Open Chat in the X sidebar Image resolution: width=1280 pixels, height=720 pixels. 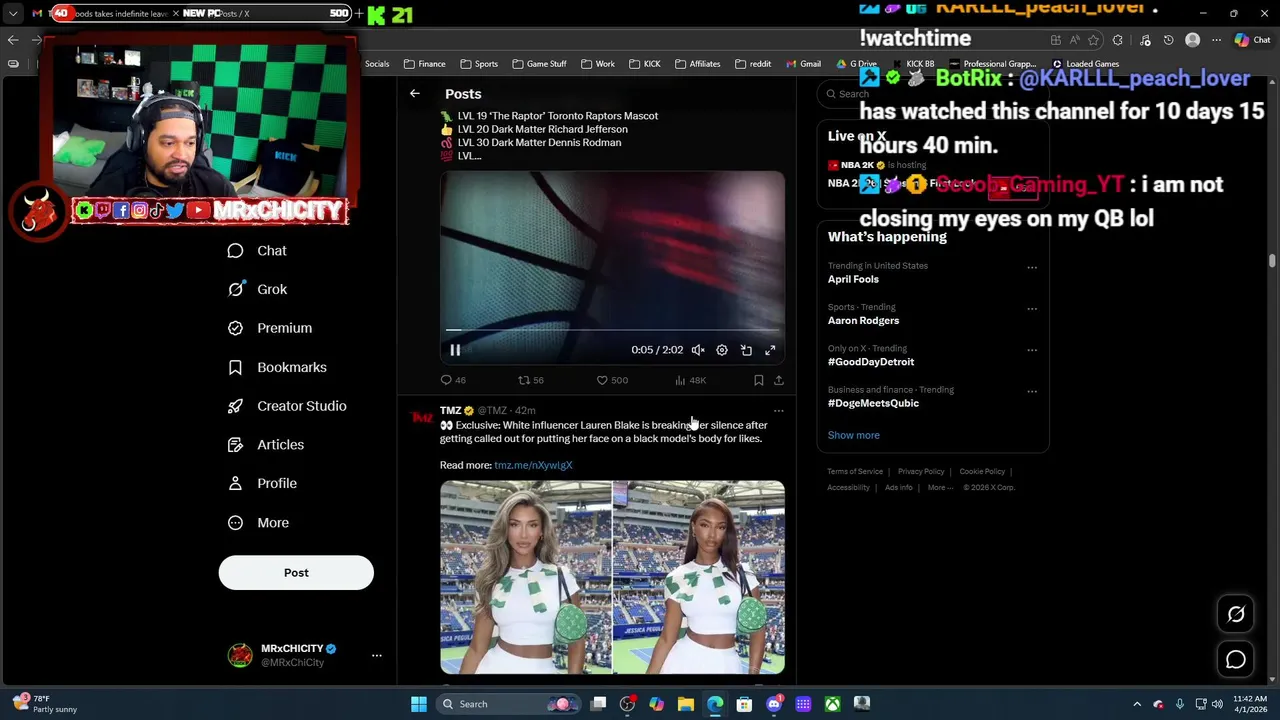[x=257, y=251]
